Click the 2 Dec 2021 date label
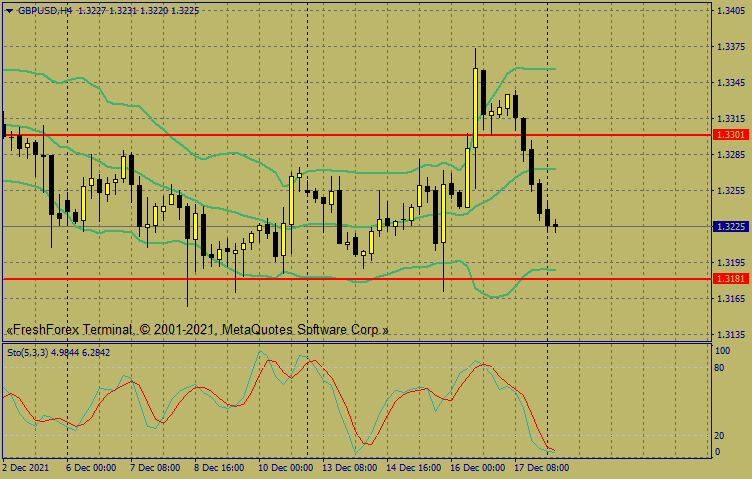 pyautogui.click(x=27, y=467)
